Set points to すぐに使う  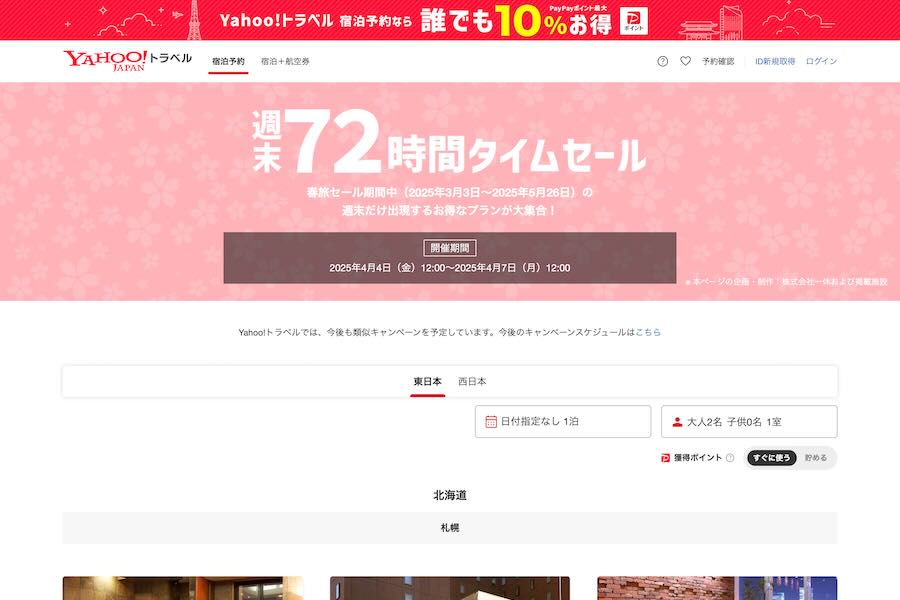coord(772,458)
